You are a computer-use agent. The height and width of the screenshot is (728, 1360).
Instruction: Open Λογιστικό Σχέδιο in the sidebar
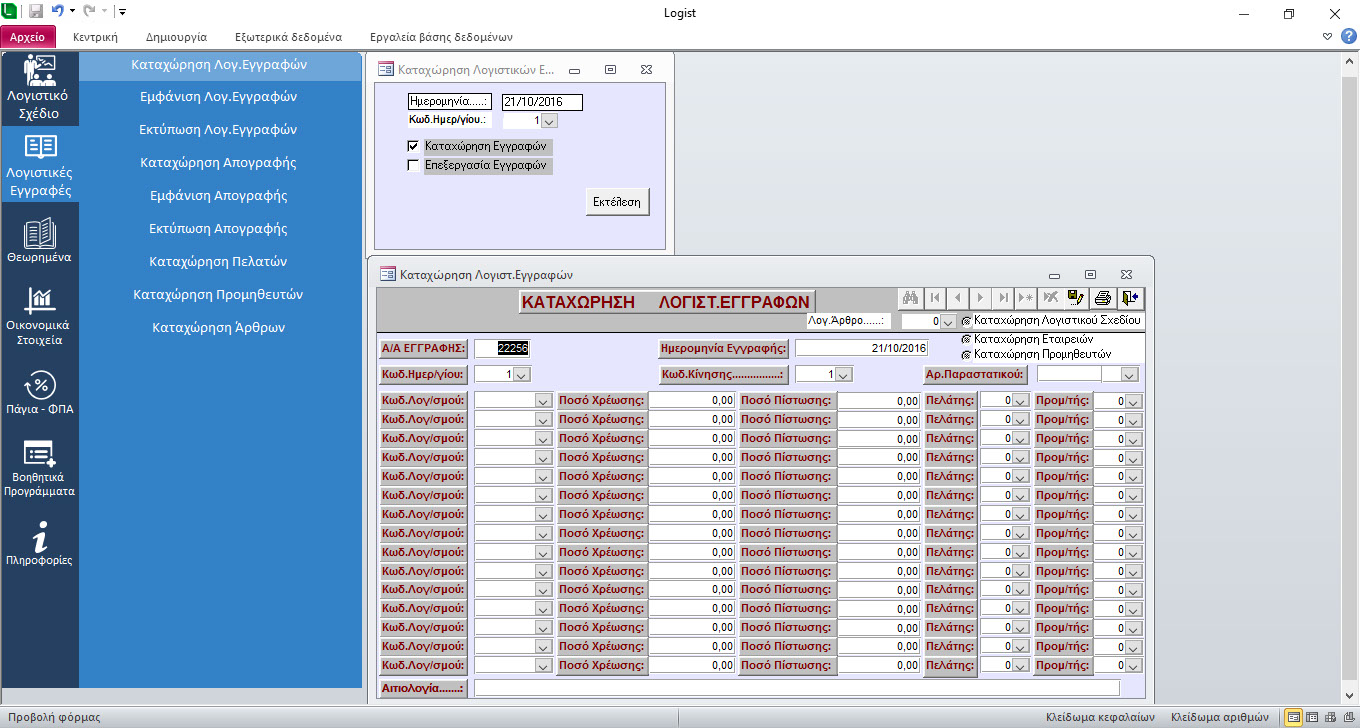click(40, 88)
